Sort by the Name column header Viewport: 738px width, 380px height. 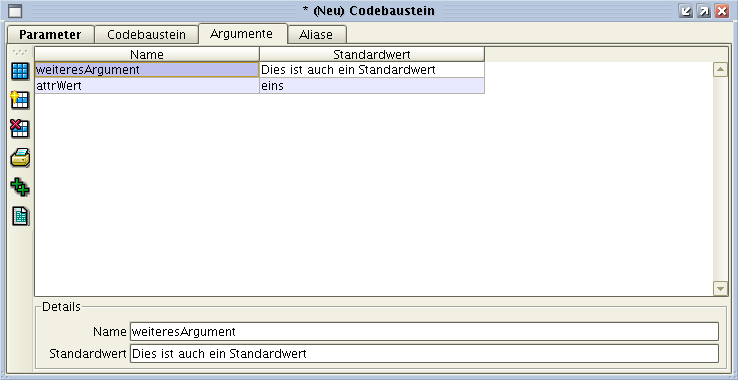click(147, 55)
